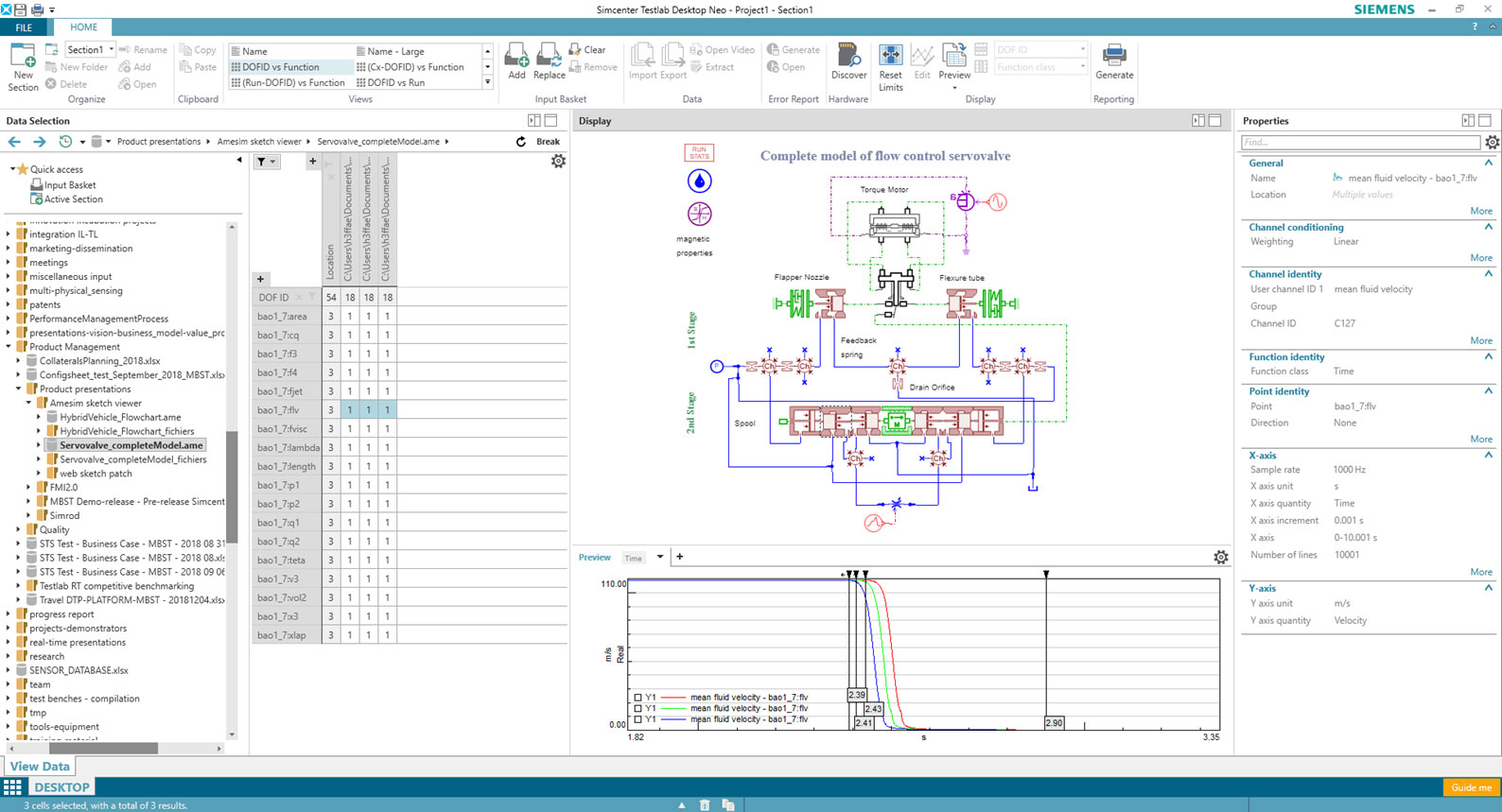Open the preview plot settings gear
This screenshot has height=812, width=1502.
(x=1221, y=558)
